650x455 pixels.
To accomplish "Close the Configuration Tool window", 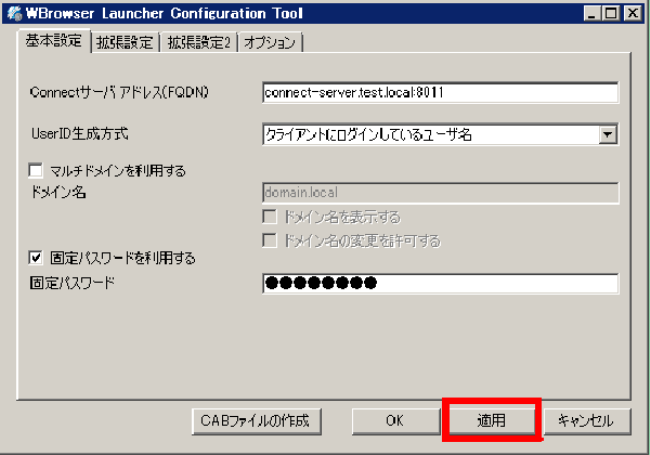I will tap(632, 14).
